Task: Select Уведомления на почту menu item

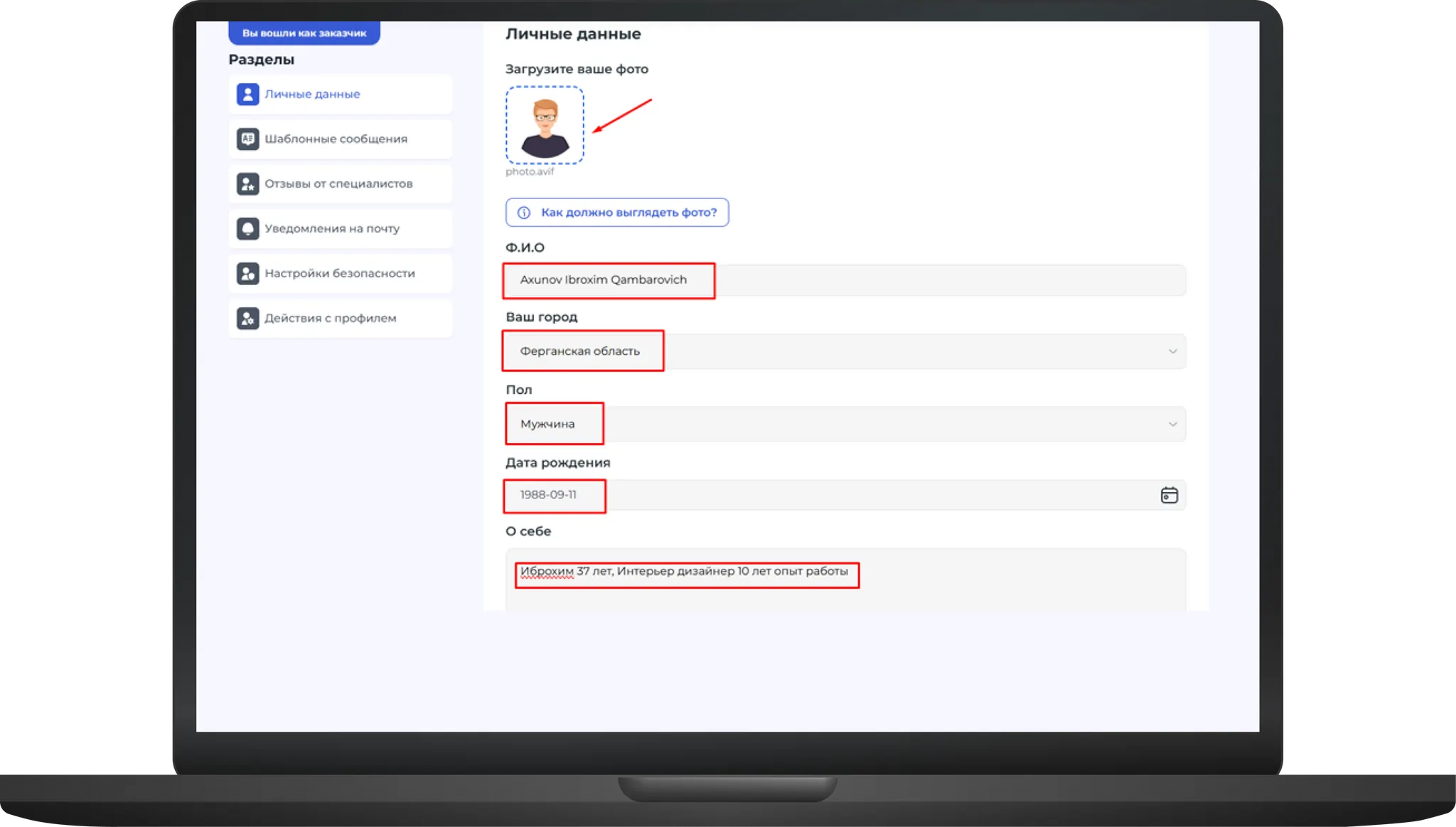Action: [x=332, y=229]
